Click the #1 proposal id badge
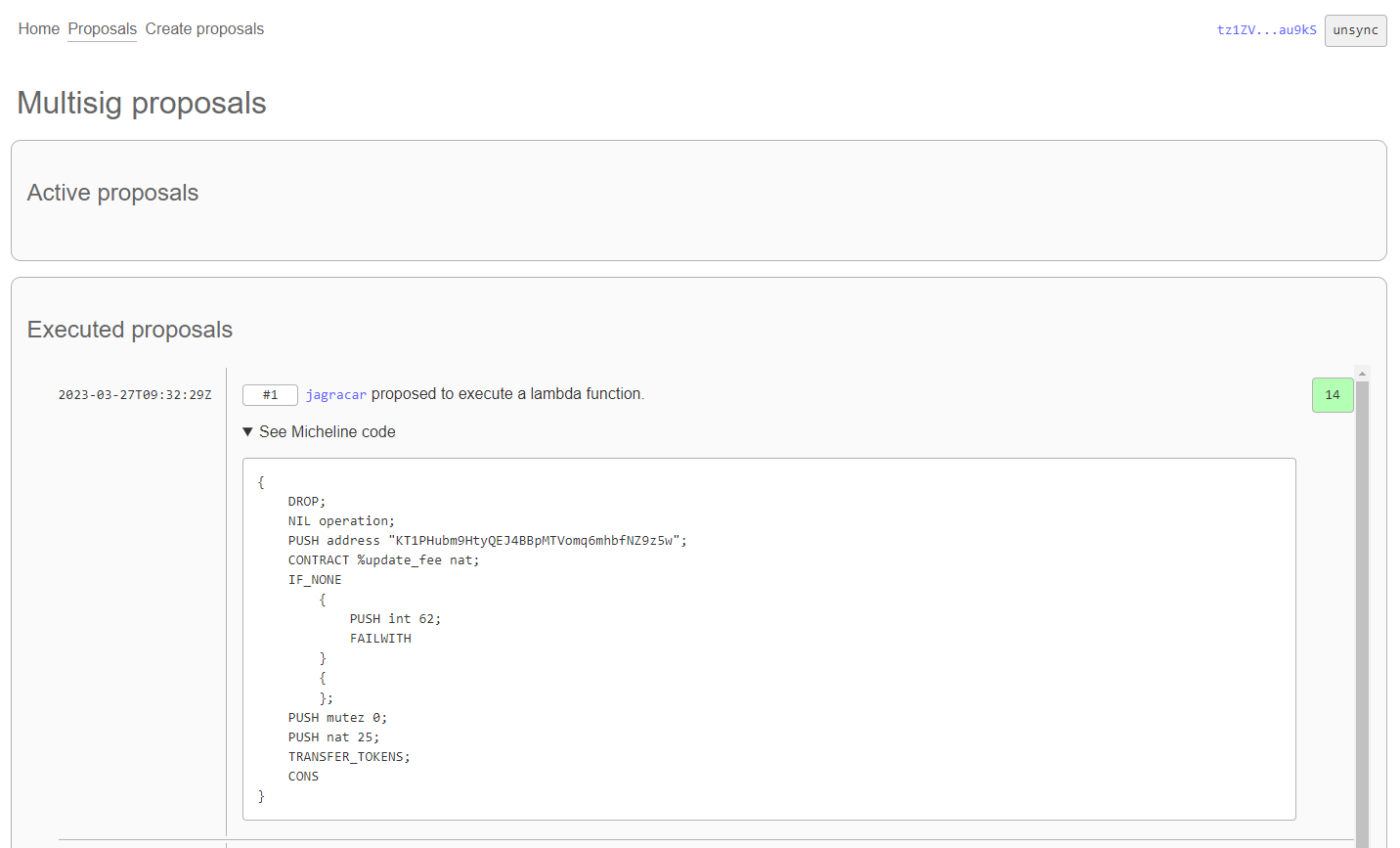1400x848 pixels. tap(270, 395)
